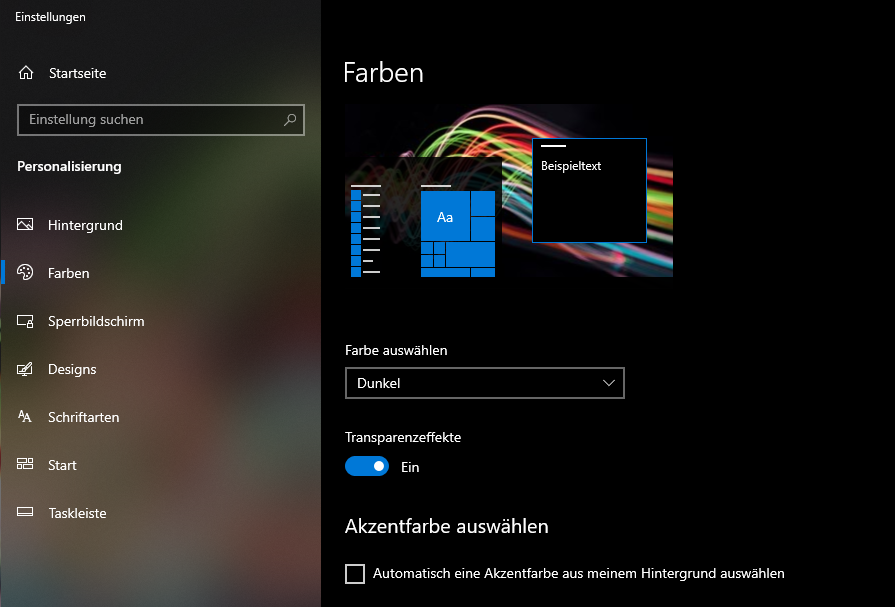Go to Startseite
The image size is (895, 607).
[78, 73]
